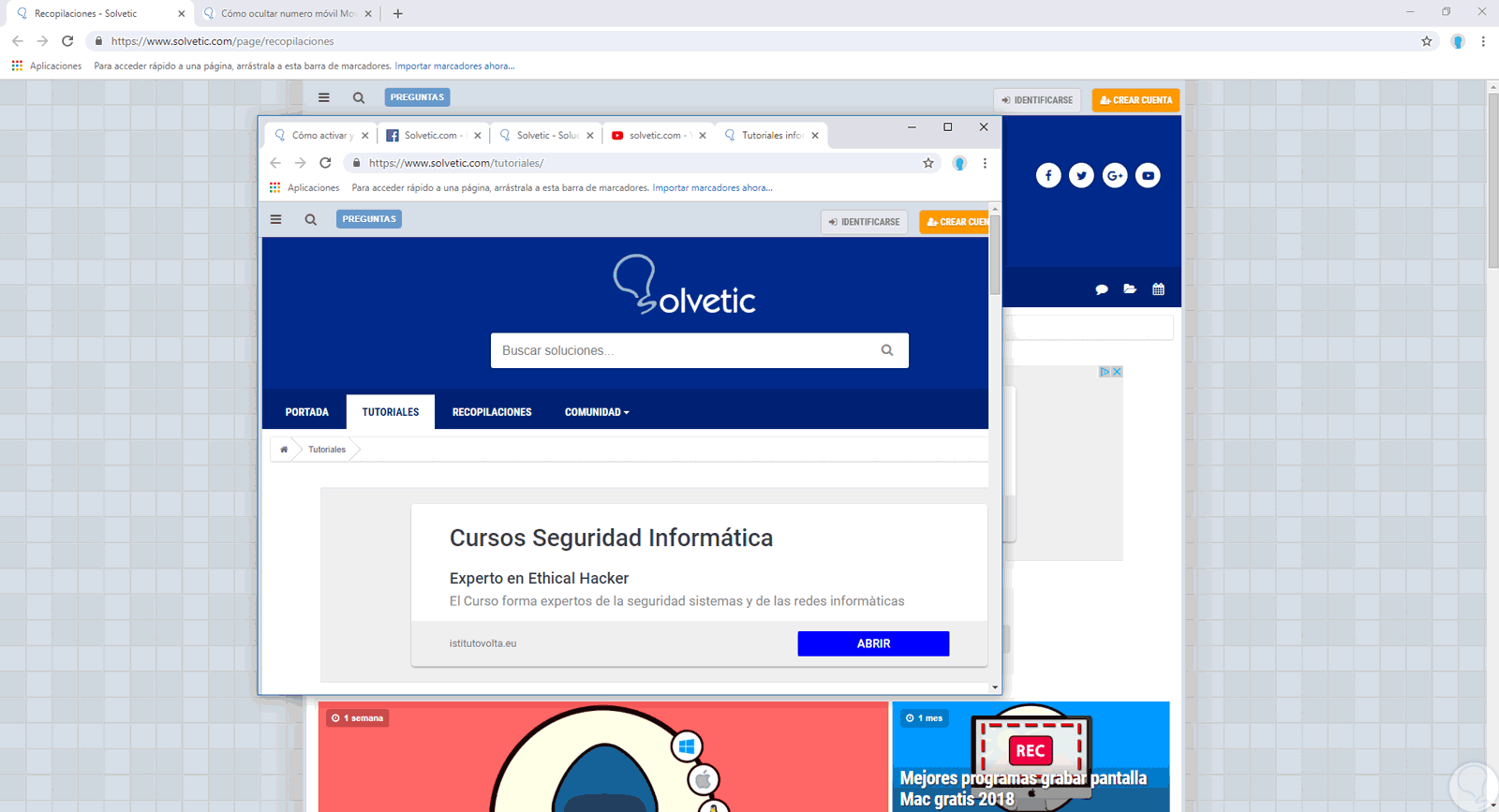This screenshot has width=1499, height=812.
Task: Click IDENTIFICARSE in the back window
Action: [1037, 100]
